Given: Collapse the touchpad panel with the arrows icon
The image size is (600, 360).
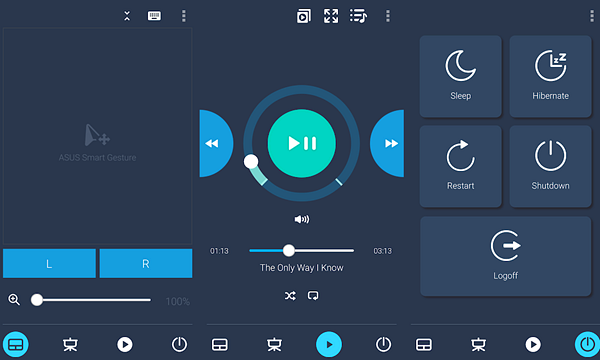Looking at the screenshot, I should click(127, 16).
